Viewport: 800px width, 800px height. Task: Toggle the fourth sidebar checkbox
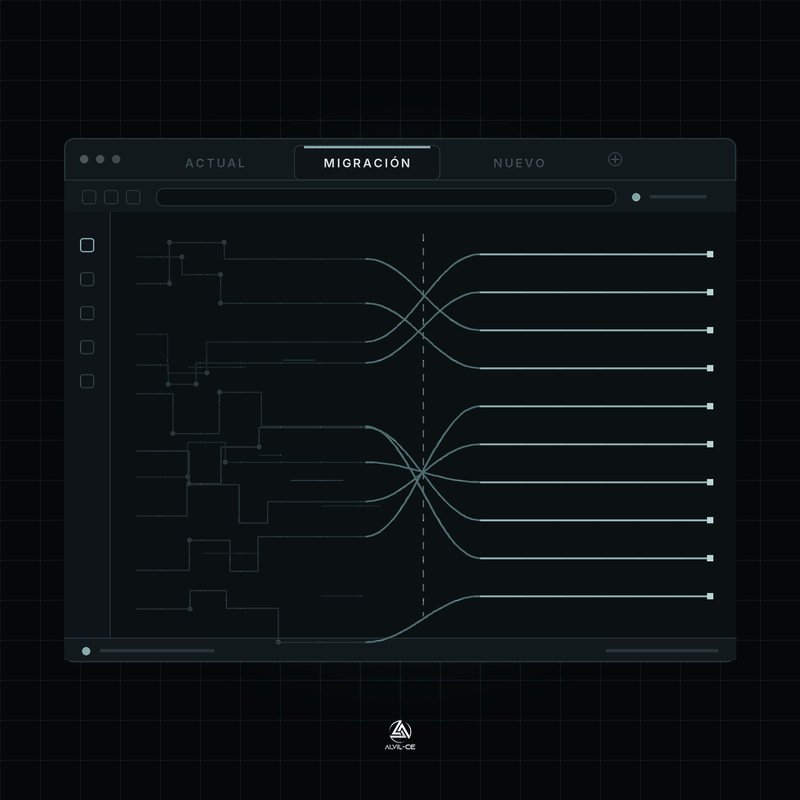[87, 347]
